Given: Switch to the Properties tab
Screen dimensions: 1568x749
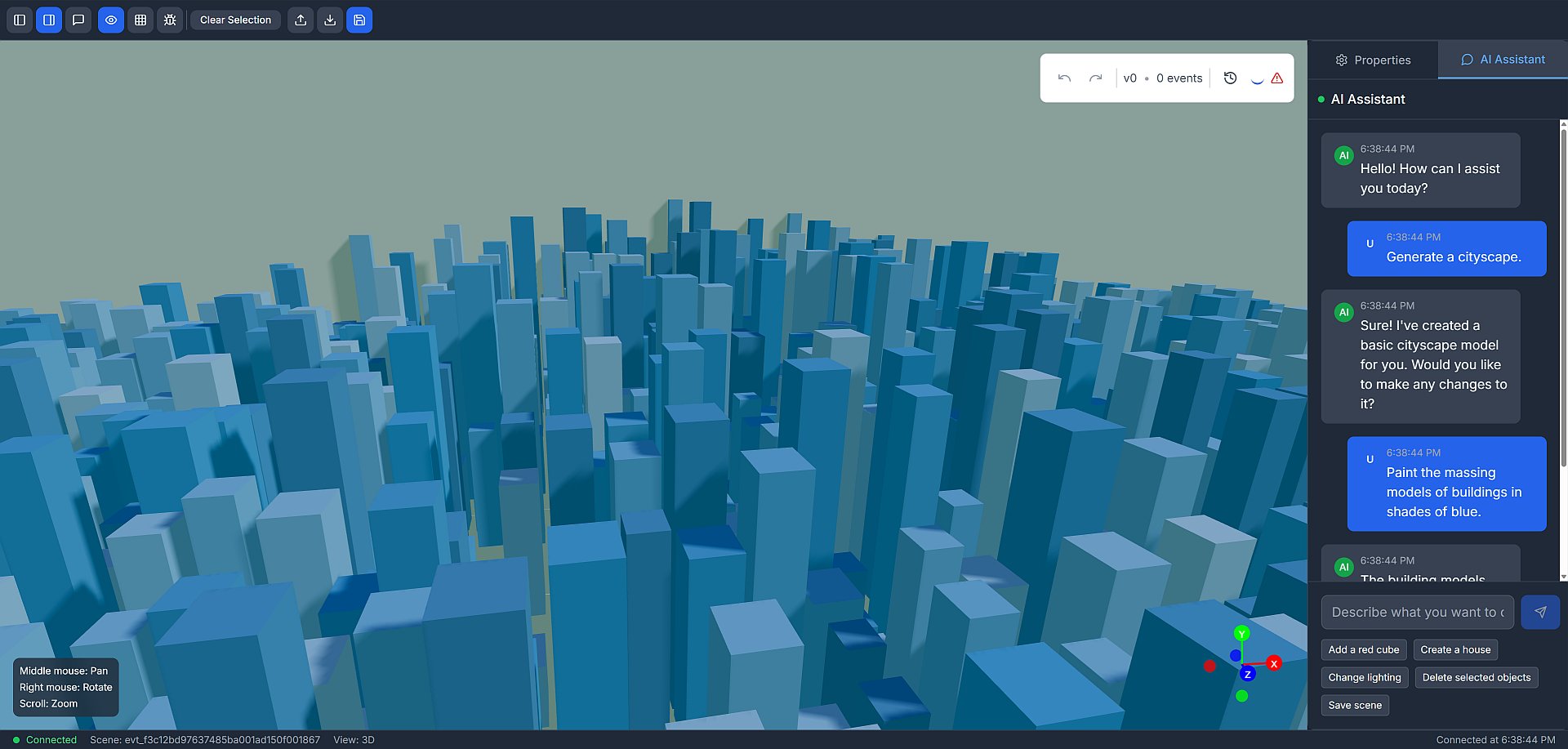Looking at the screenshot, I should (x=1373, y=60).
